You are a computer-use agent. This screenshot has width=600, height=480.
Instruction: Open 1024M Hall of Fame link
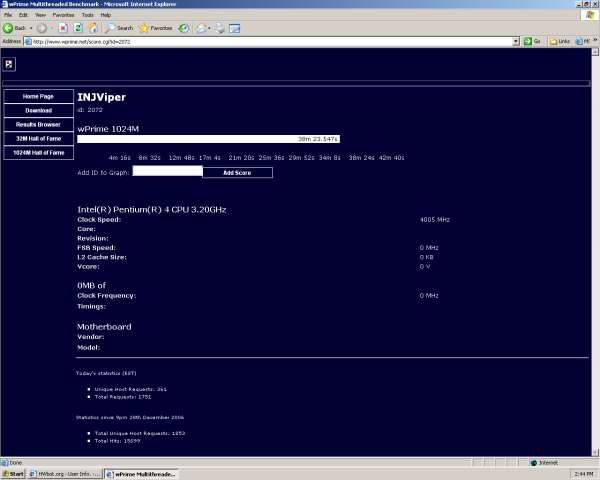click(x=38, y=153)
